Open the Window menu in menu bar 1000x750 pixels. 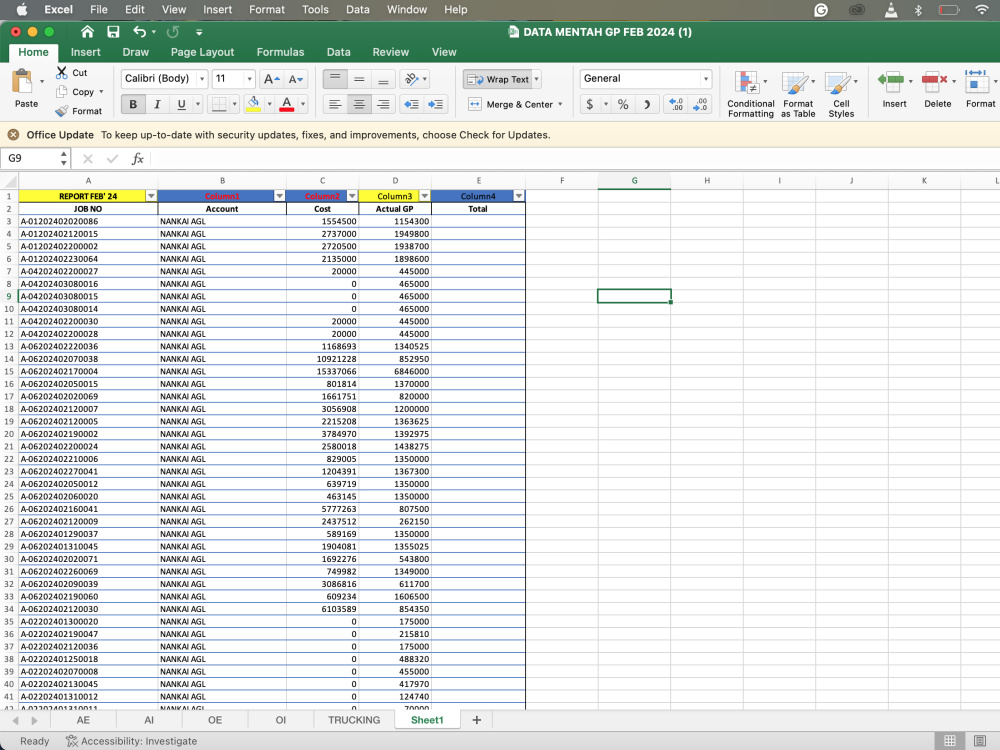(407, 10)
